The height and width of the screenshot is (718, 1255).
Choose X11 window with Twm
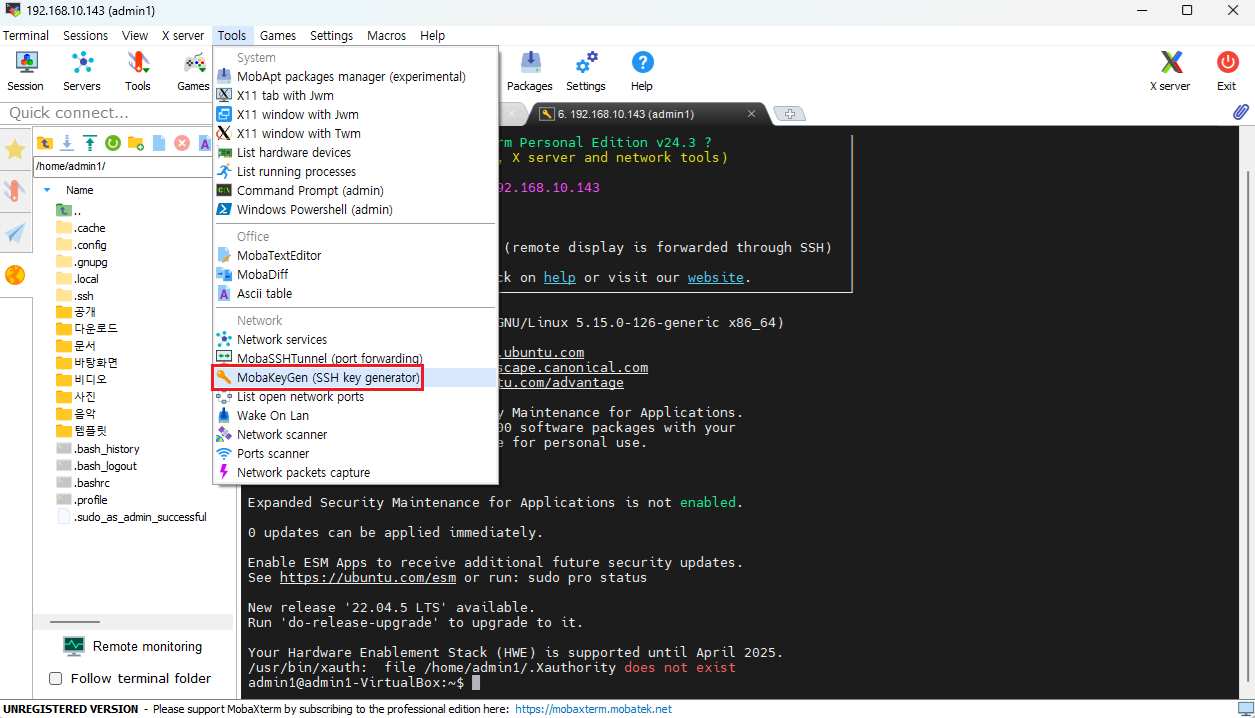click(355, 133)
